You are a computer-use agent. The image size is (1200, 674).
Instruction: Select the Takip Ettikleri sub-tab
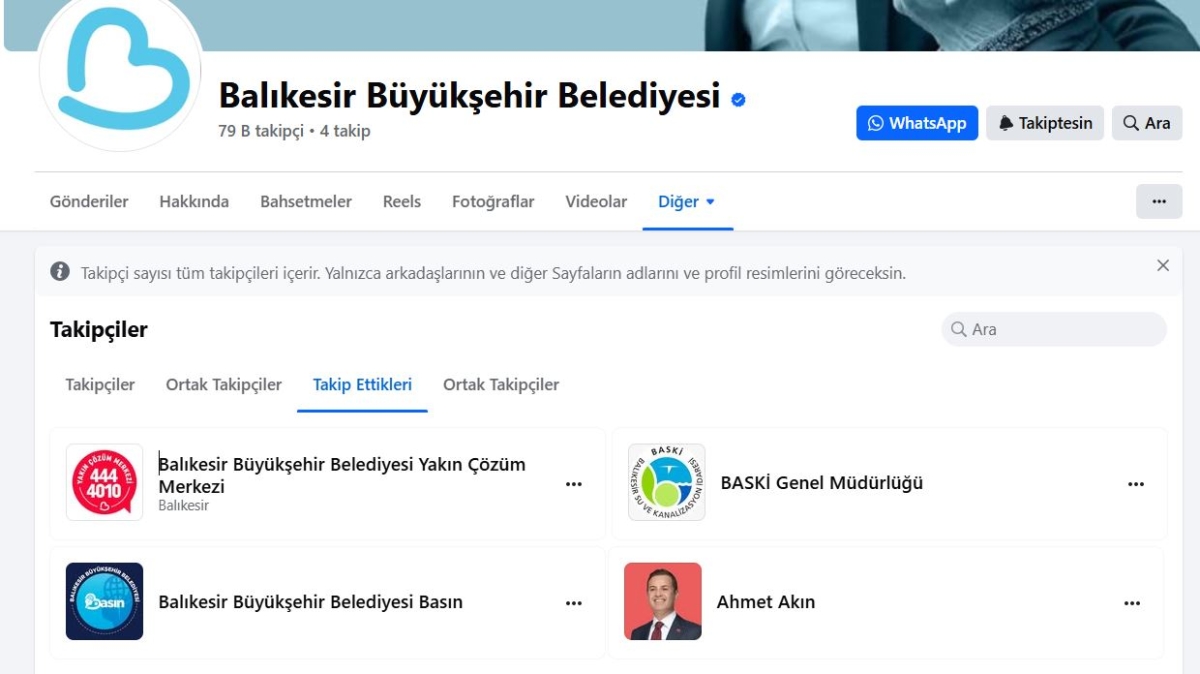[x=362, y=384]
